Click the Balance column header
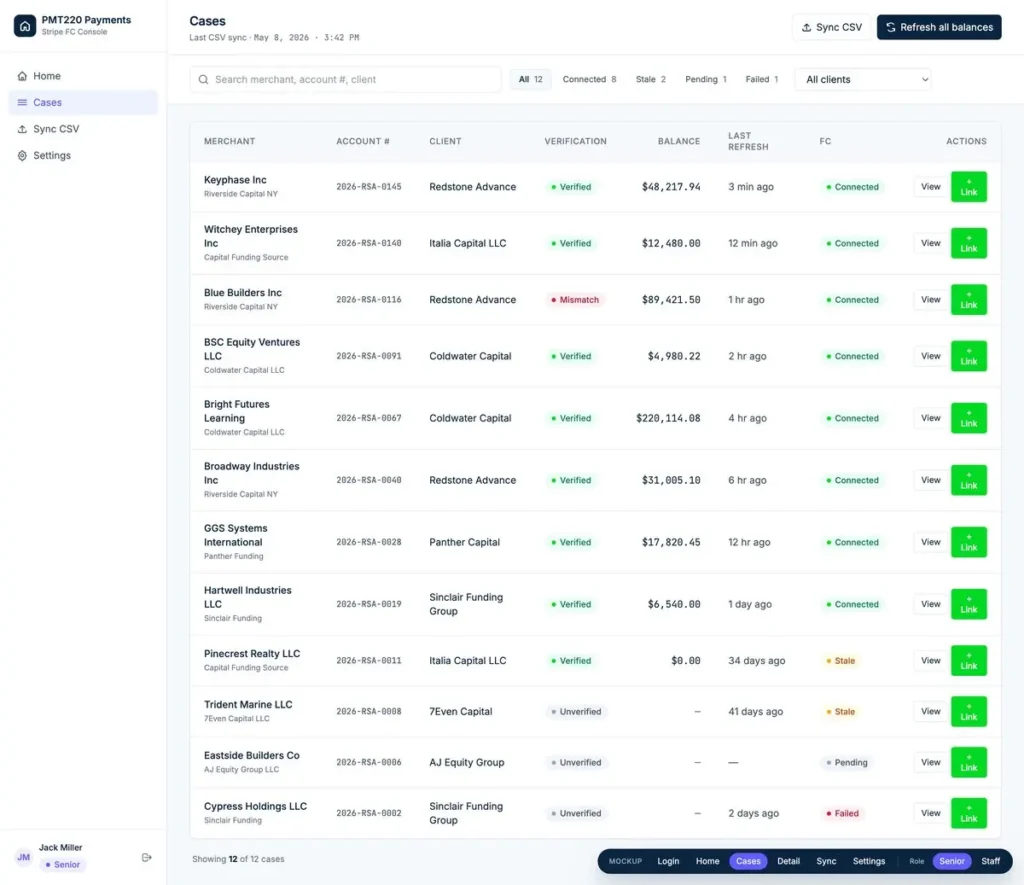 tap(679, 141)
